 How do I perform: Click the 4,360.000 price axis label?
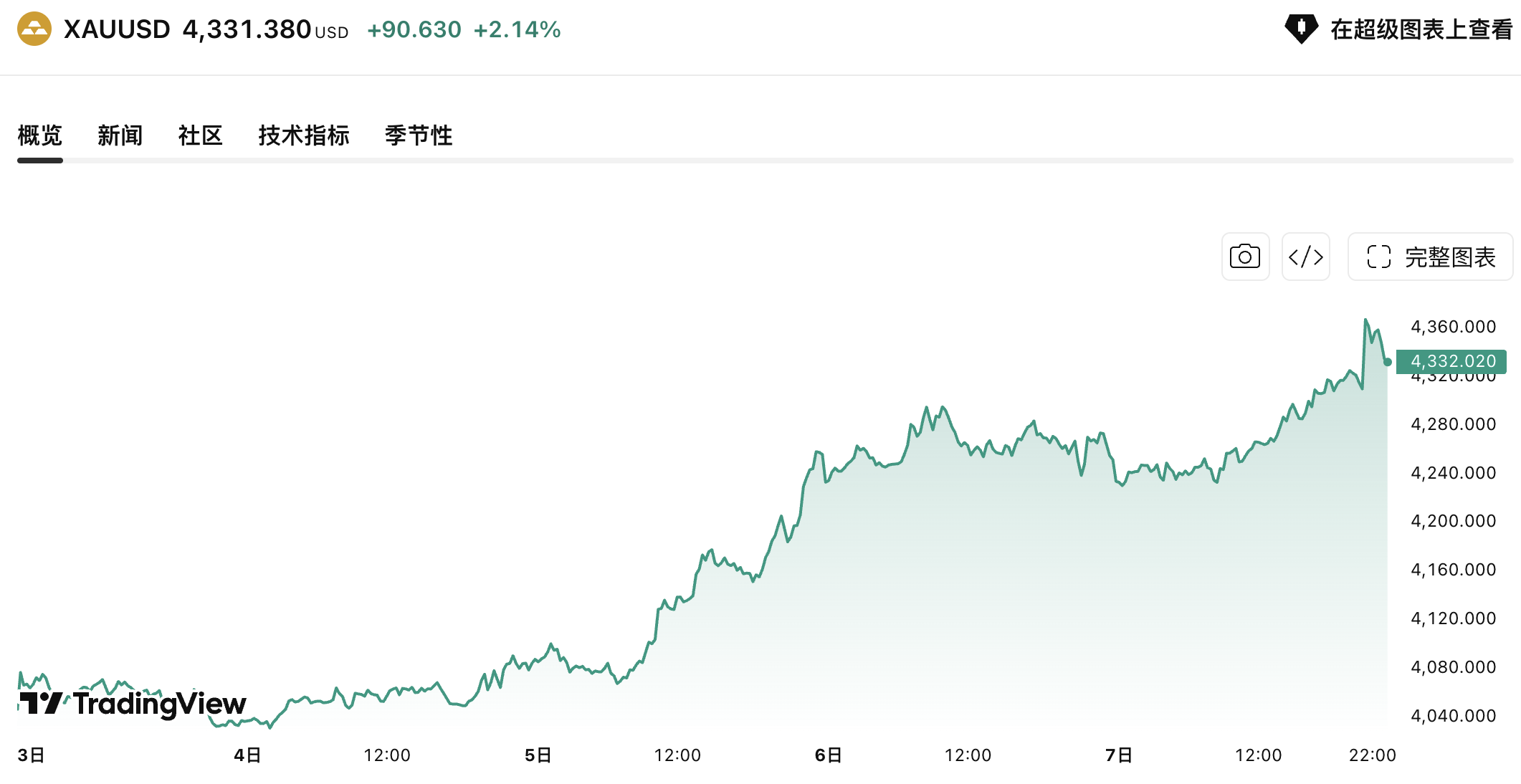point(1454,327)
